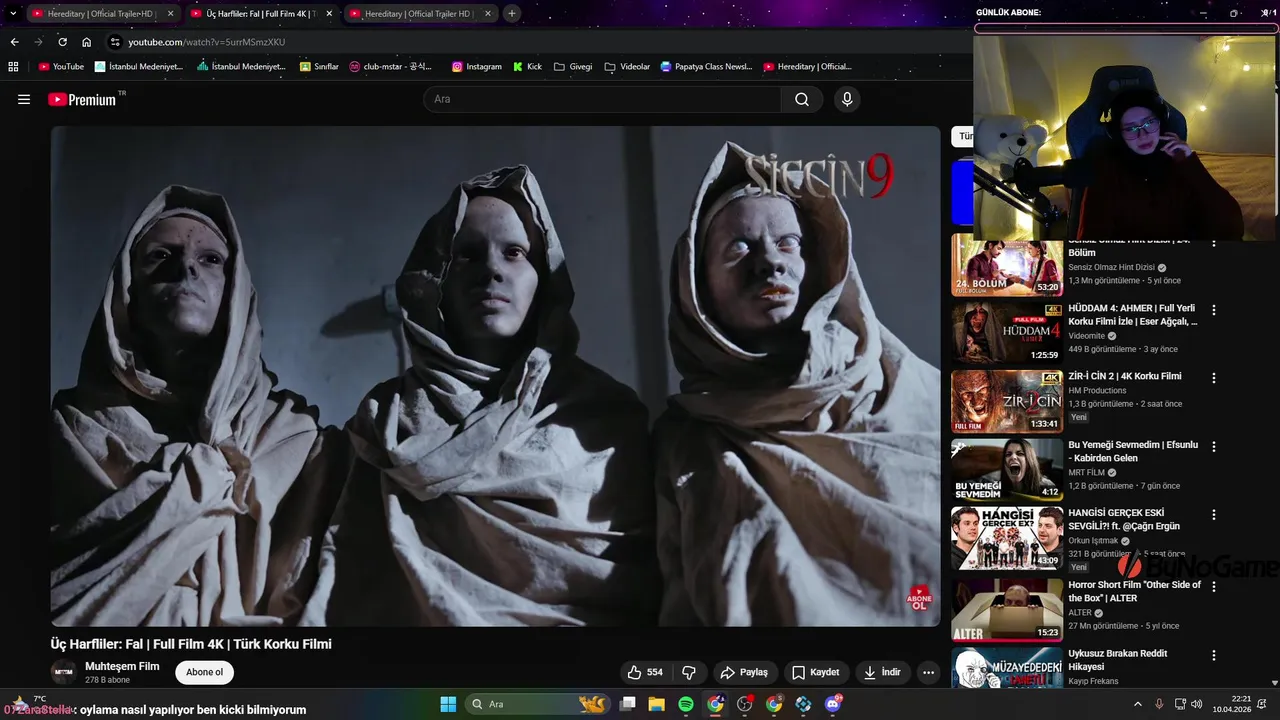Open options menu for HÜDDAM 4 video
The width and height of the screenshot is (1280, 720).
(1214, 310)
